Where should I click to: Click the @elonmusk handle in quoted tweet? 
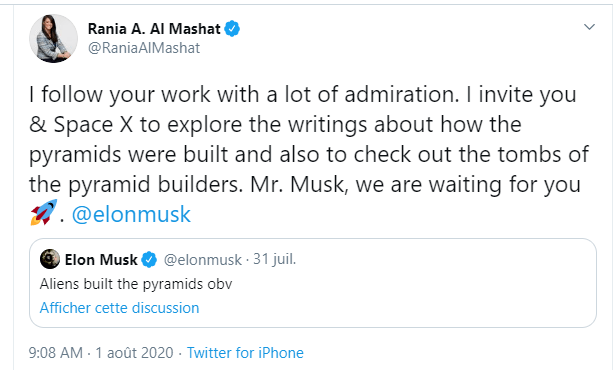(x=203, y=260)
